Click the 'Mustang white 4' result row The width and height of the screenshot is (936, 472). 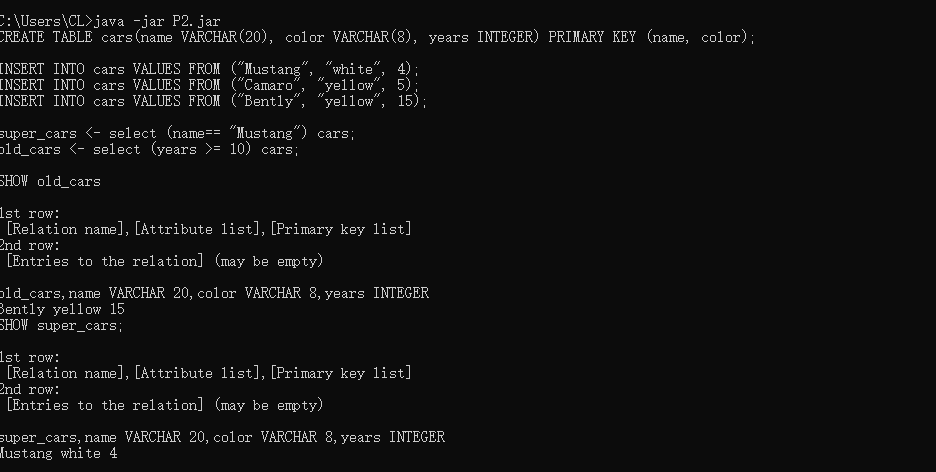pyautogui.click(x=58, y=454)
